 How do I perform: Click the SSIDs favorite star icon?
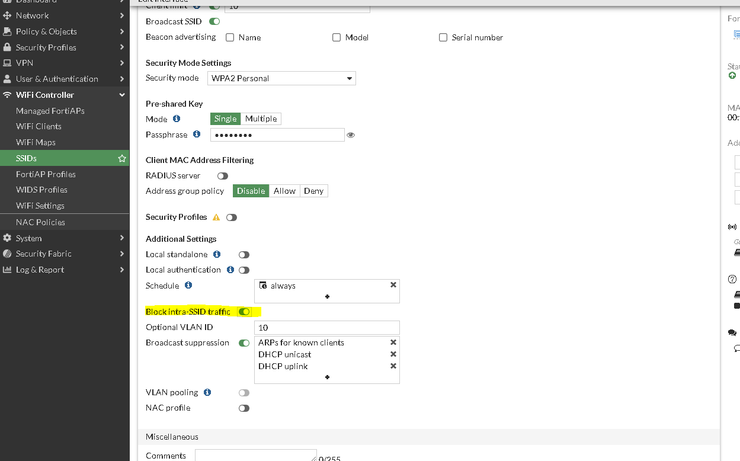[122, 158]
